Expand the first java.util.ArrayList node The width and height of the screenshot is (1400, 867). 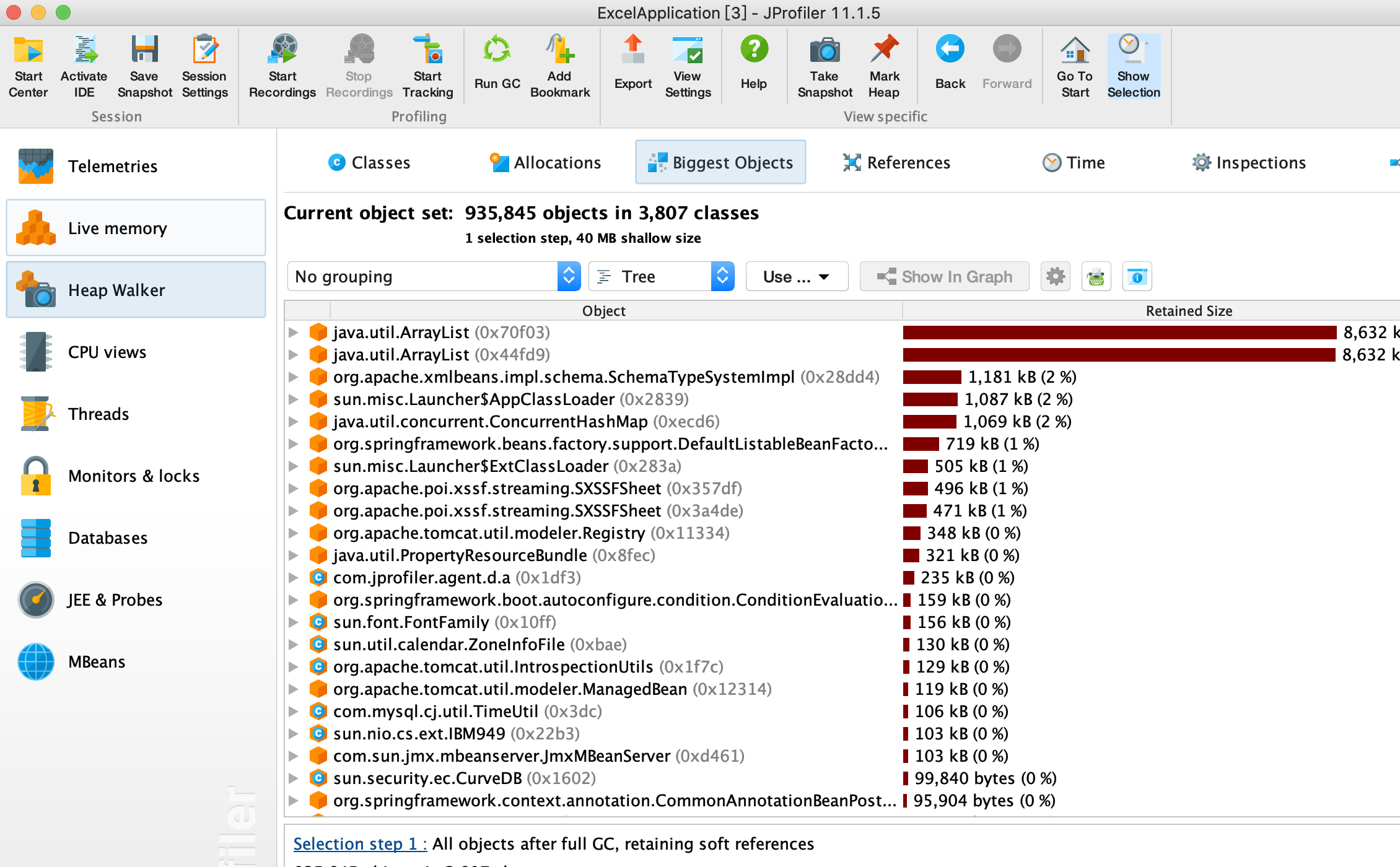[294, 333]
